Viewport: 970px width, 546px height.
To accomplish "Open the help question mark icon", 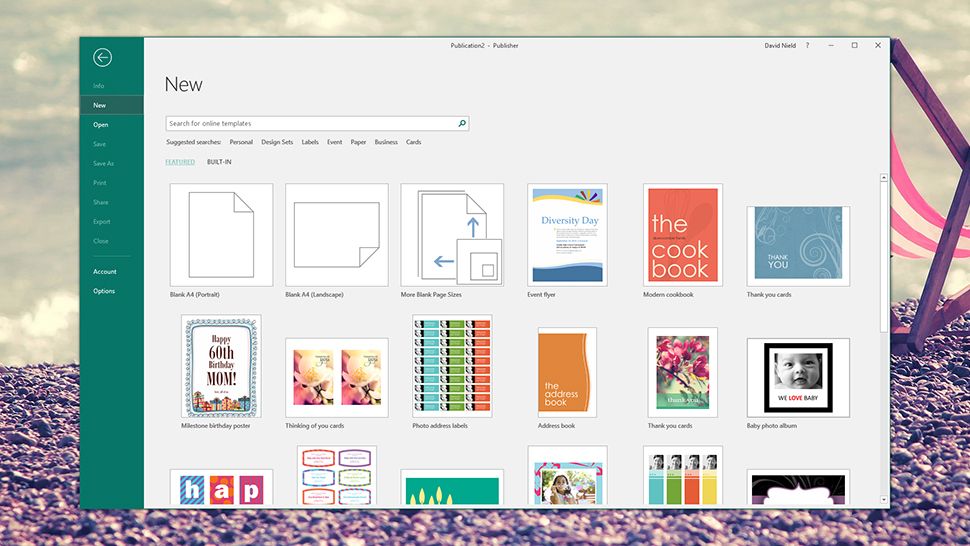I will (807, 45).
